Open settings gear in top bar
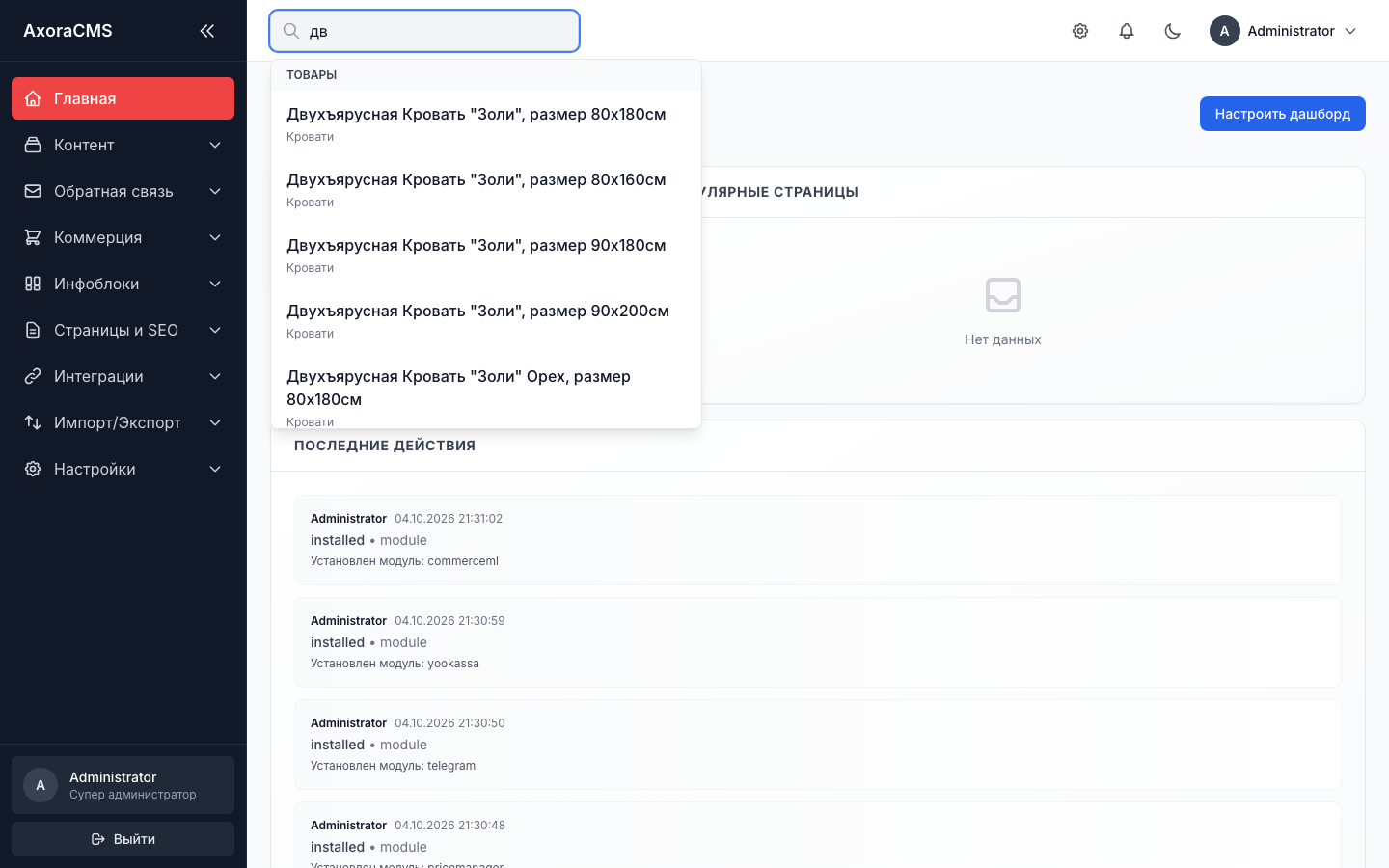1389x868 pixels. pyautogui.click(x=1080, y=31)
